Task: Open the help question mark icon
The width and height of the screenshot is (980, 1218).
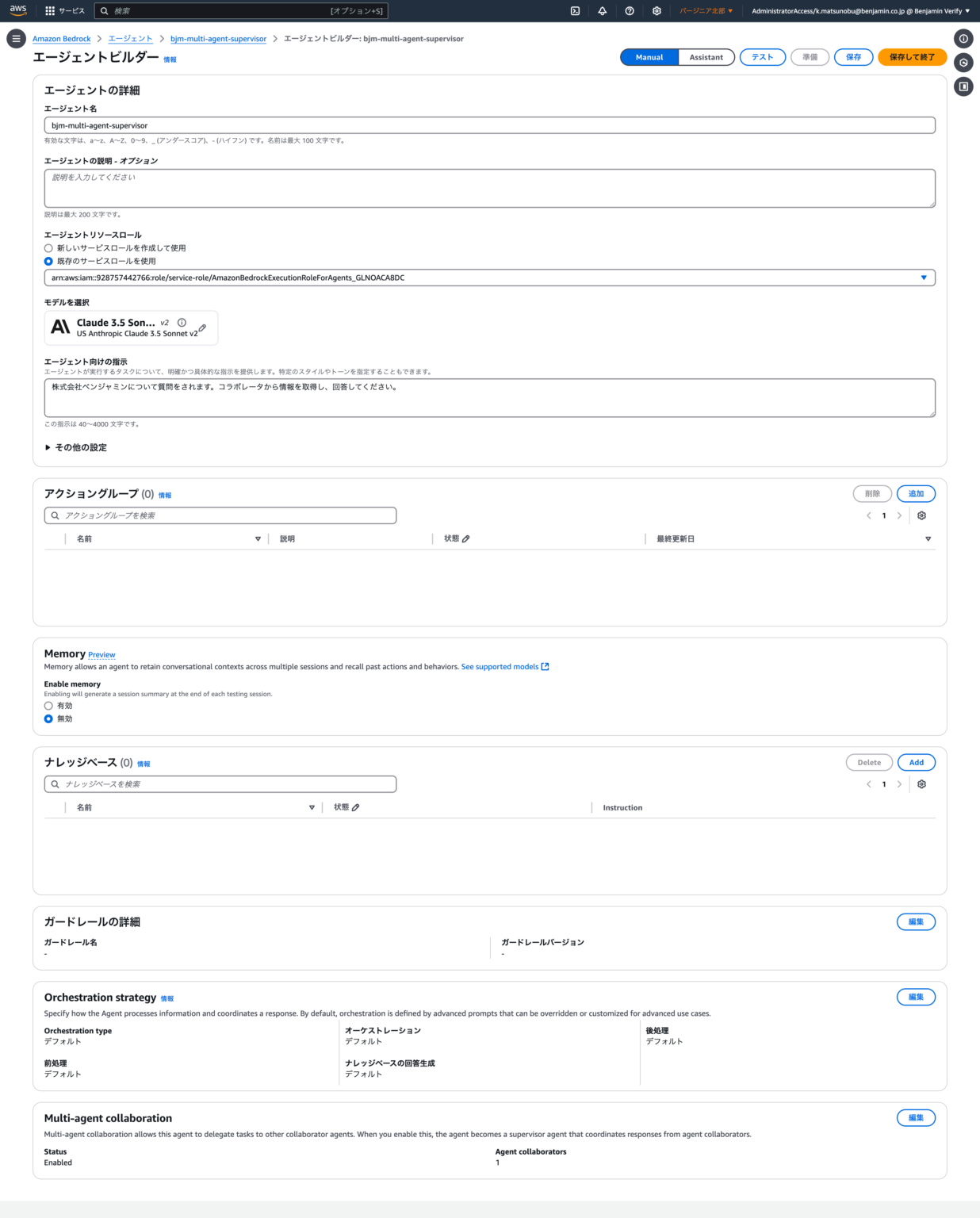Action: coord(630,11)
